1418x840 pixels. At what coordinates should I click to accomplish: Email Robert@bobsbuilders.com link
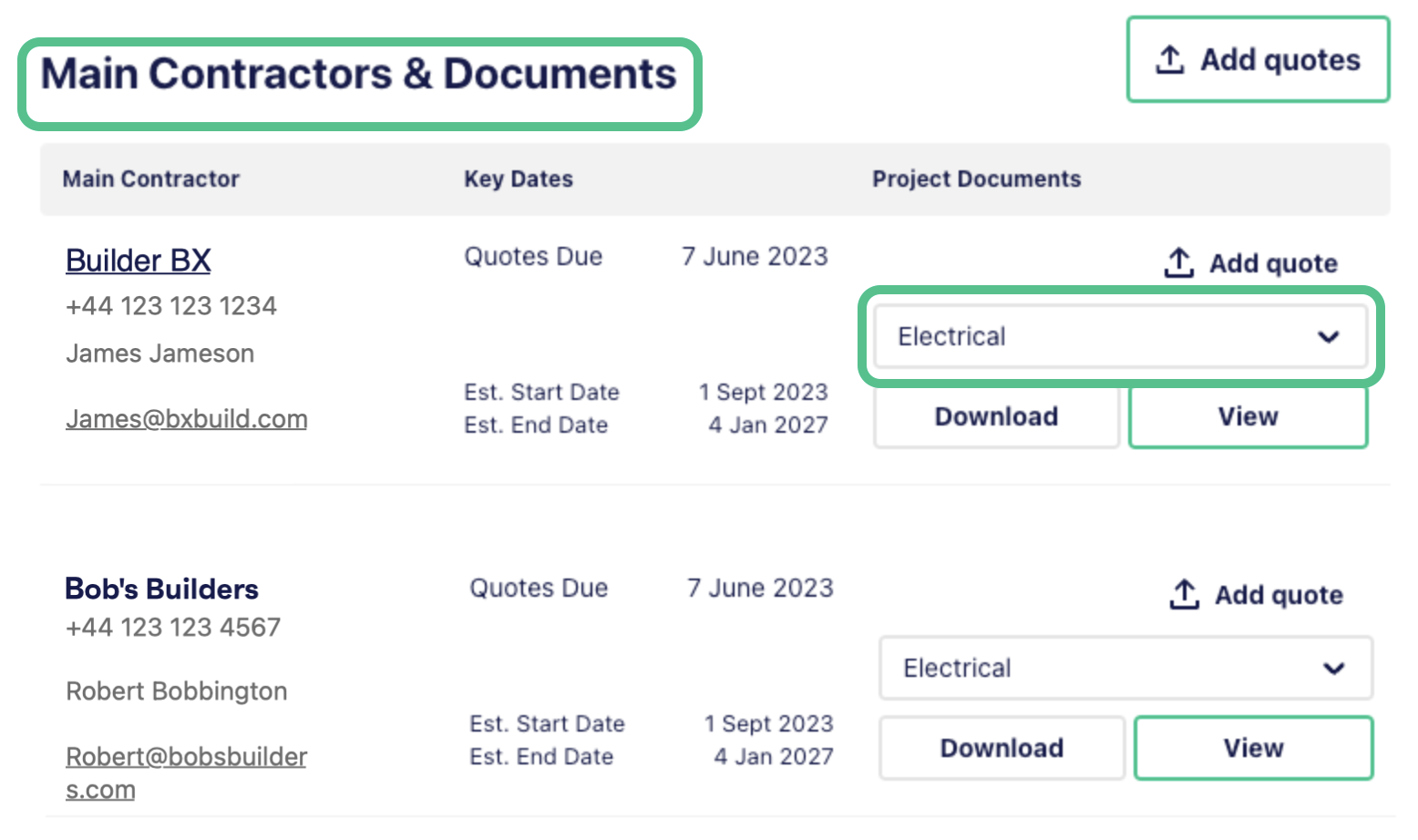[x=187, y=773]
